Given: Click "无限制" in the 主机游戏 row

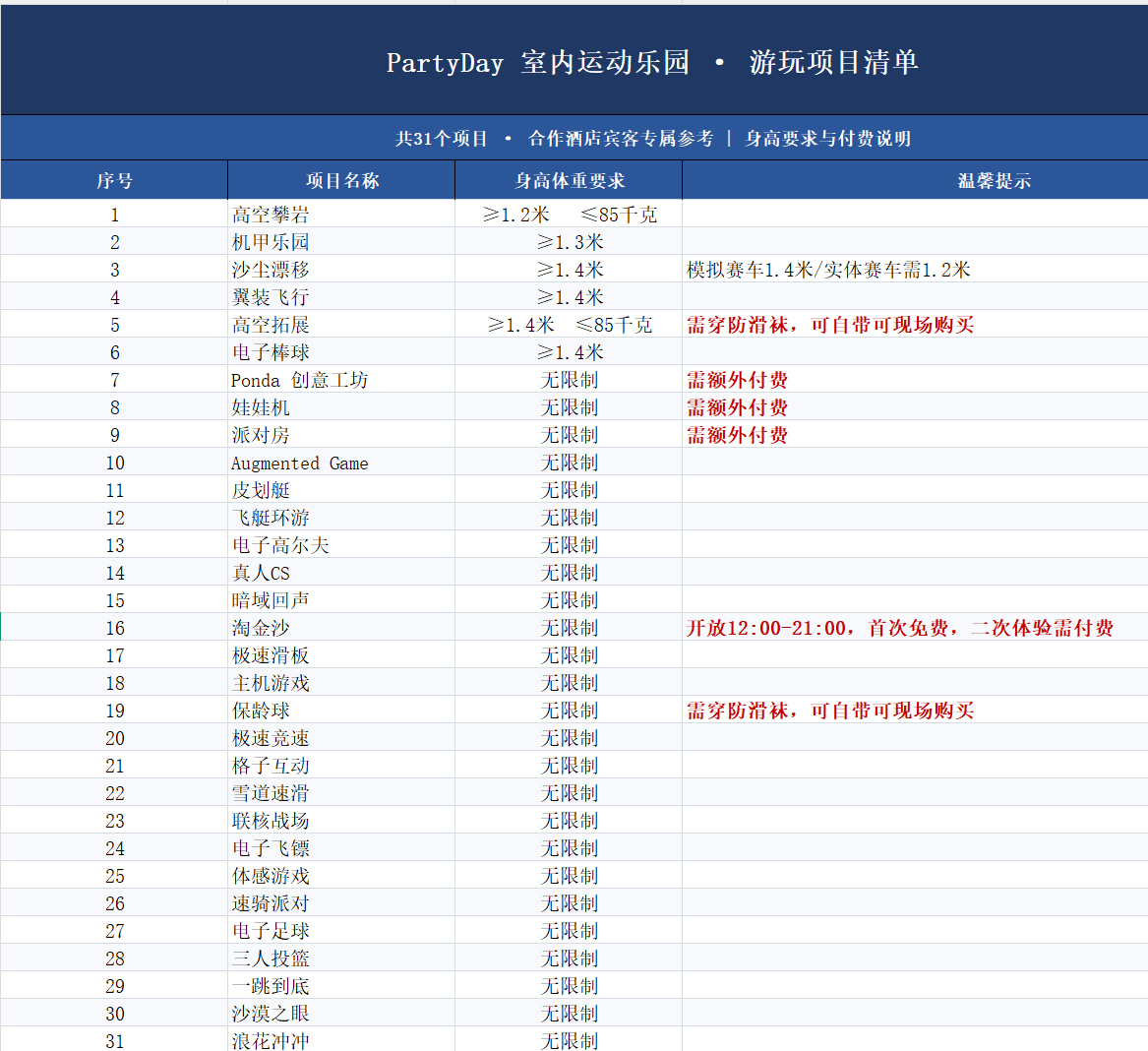Looking at the screenshot, I should (569, 683).
